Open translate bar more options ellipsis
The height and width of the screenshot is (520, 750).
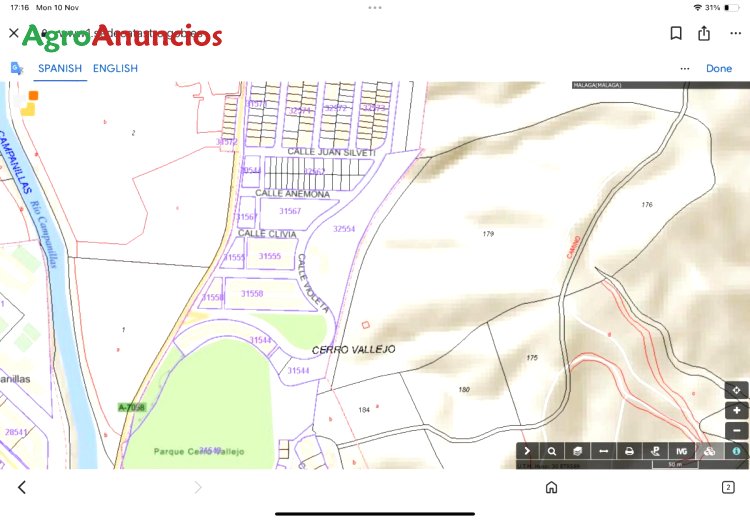pos(685,68)
